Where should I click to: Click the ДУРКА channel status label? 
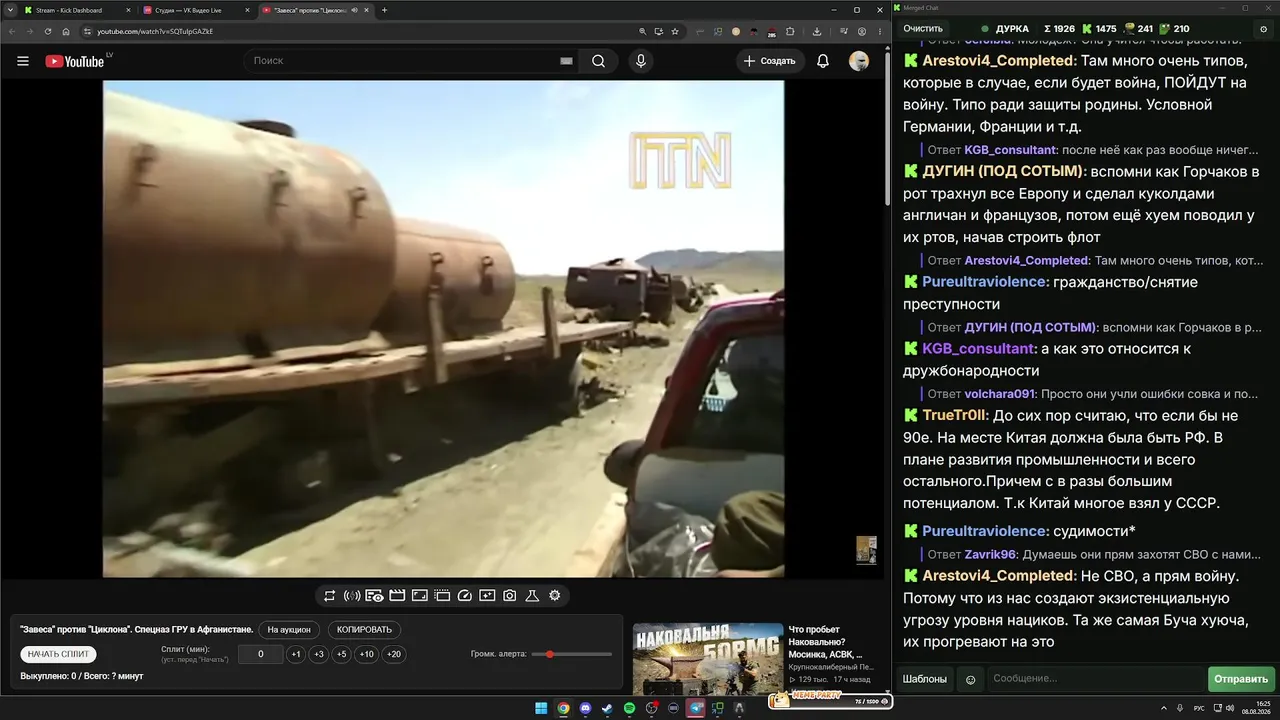coord(1013,29)
